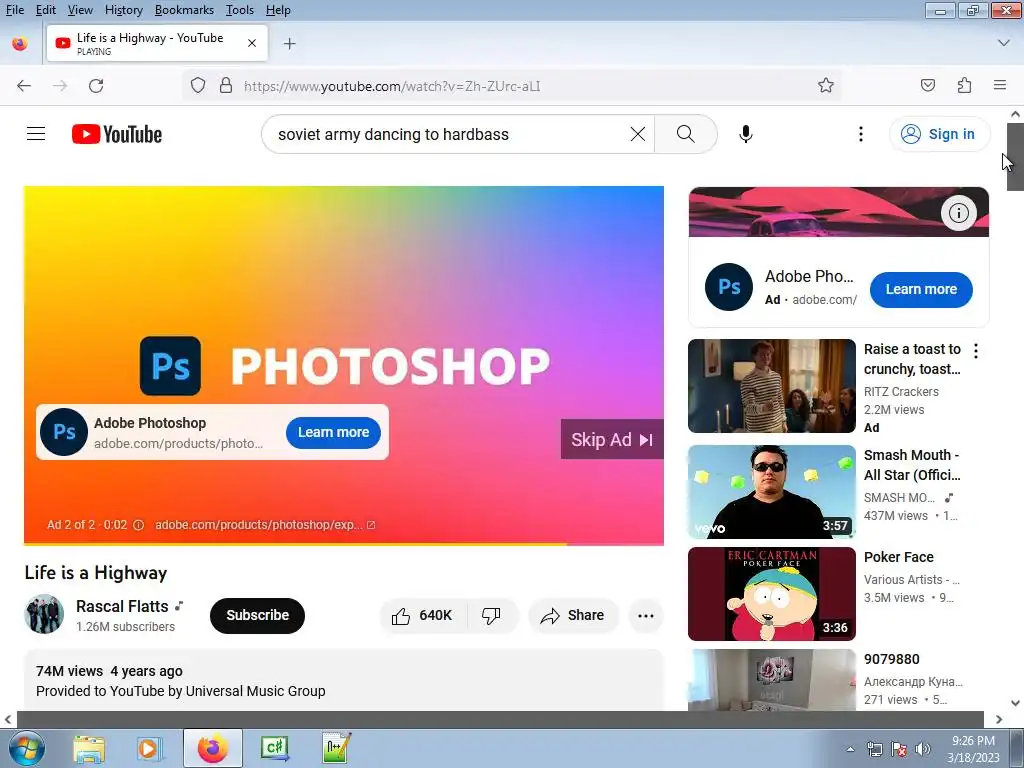The image size is (1024, 768).
Task: Skip the Photoshop ad
Action: [612, 440]
